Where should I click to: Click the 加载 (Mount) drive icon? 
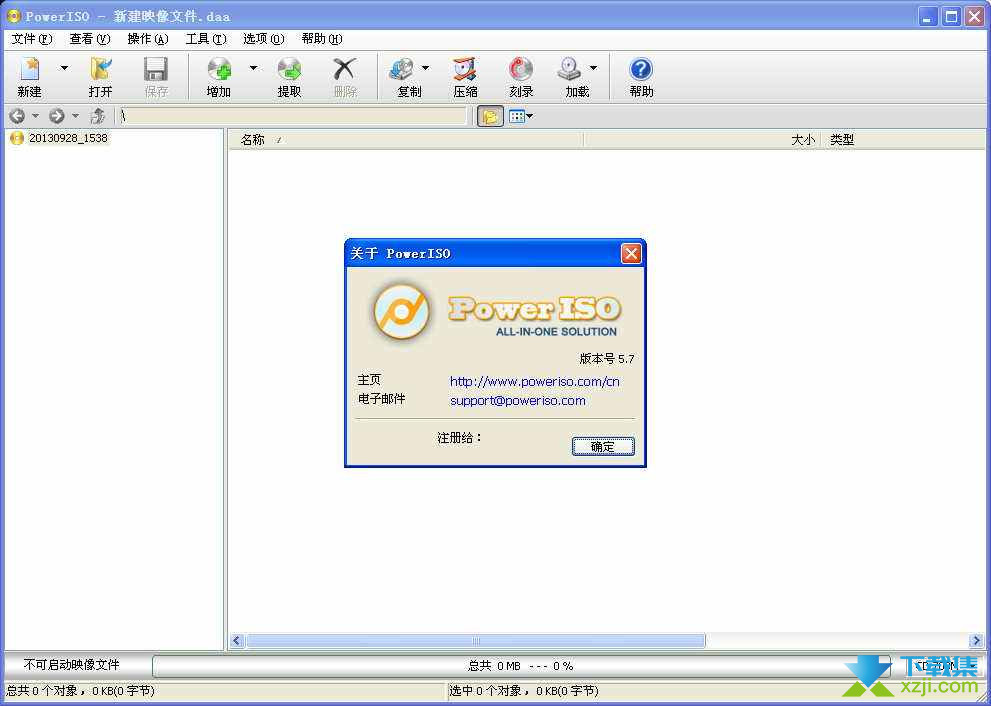[569, 70]
